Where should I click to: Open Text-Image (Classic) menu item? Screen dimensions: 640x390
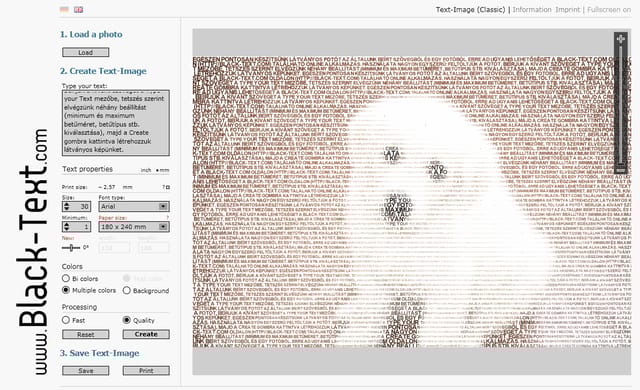(470, 9)
